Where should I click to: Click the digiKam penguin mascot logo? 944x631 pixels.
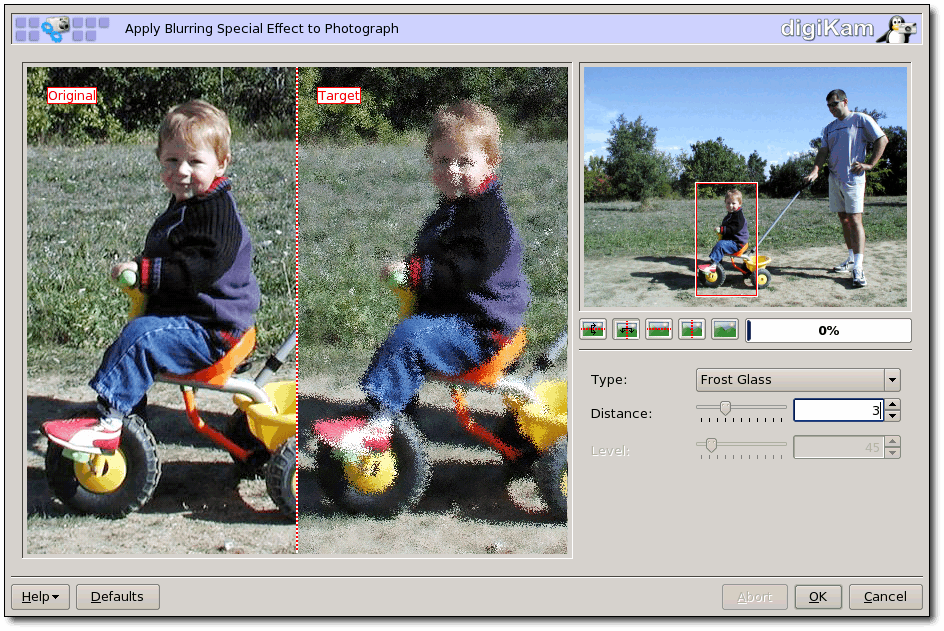(x=895, y=28)
